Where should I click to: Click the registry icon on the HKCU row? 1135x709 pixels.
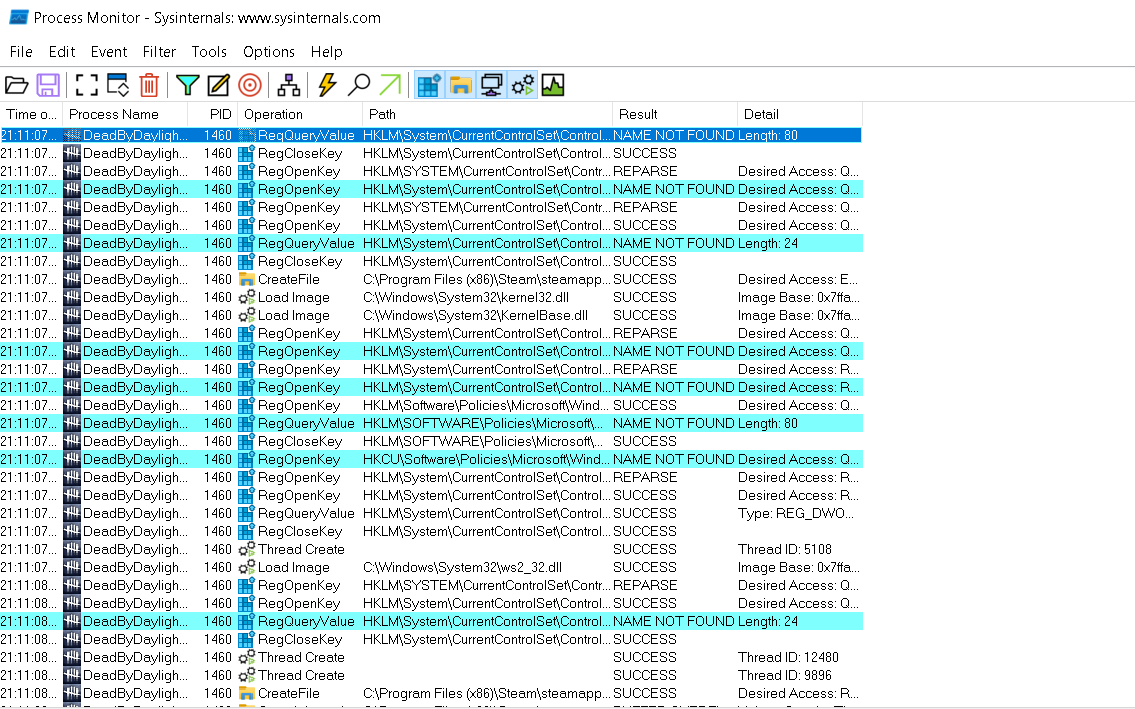tap(247, 460)
